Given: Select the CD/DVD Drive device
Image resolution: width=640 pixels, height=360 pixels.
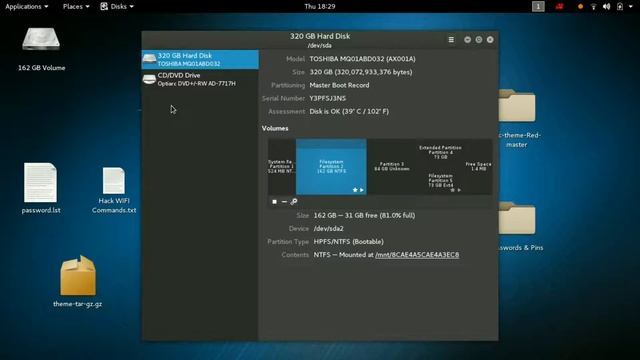Looking at the screenshot, I should [200, 79].
